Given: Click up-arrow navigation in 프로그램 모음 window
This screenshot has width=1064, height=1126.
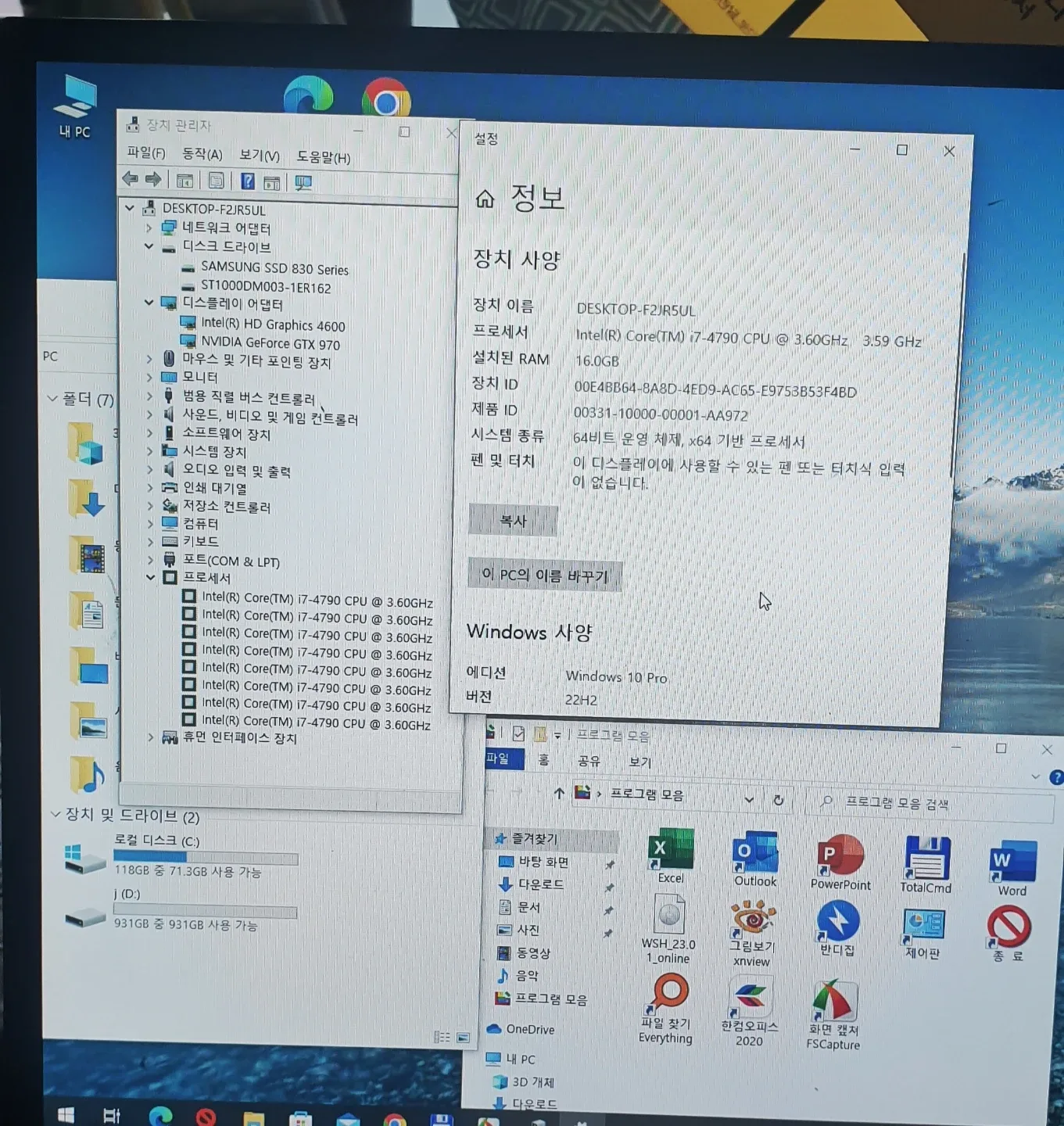Looking at the screenshot, I should 558,793.
